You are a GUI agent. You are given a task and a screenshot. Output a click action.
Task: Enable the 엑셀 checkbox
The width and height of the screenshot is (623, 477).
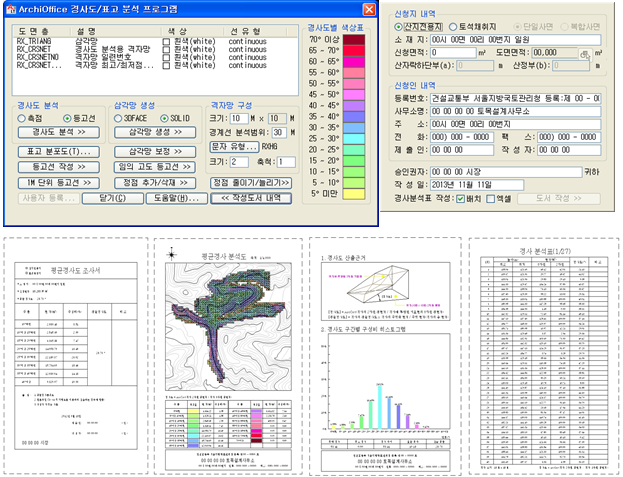(x=491, y=199)
